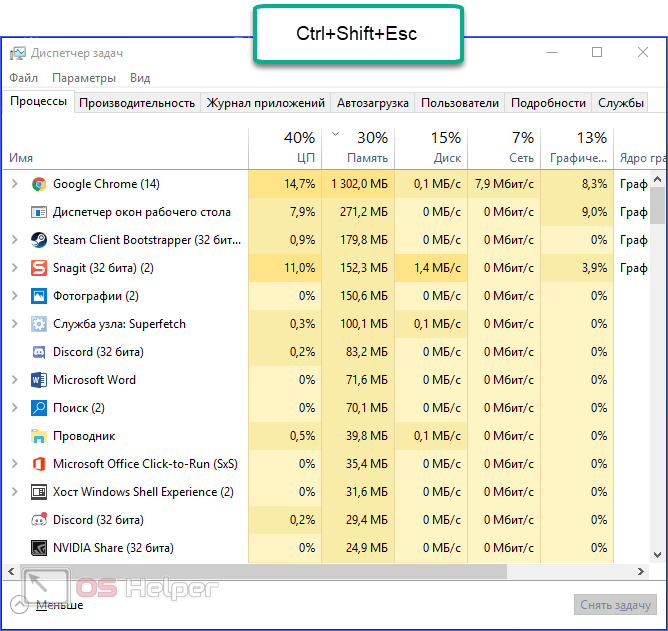Click the Меньше details link

pos(60,605)
